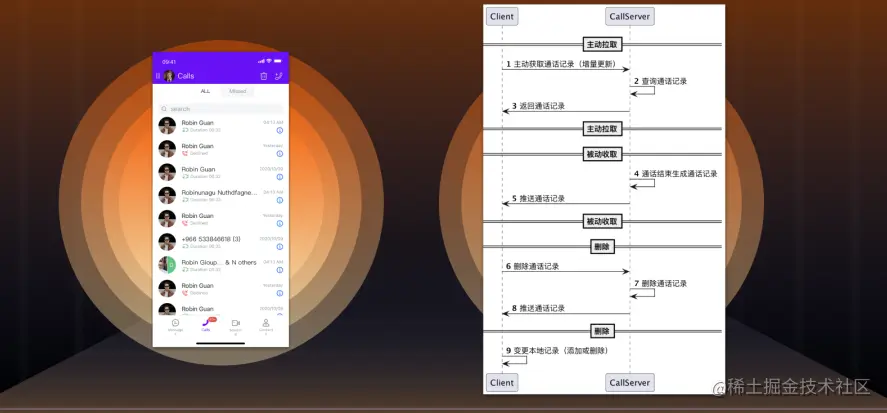Screen dimensions: 887x413
Task: Show info for the +966 533846618 call
Action: (x=279, y=247)
